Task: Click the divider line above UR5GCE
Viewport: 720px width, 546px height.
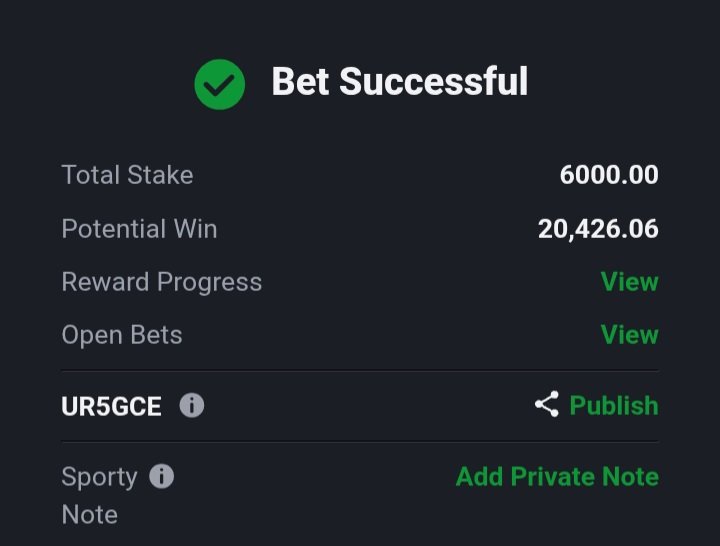Action: [360, 371]
